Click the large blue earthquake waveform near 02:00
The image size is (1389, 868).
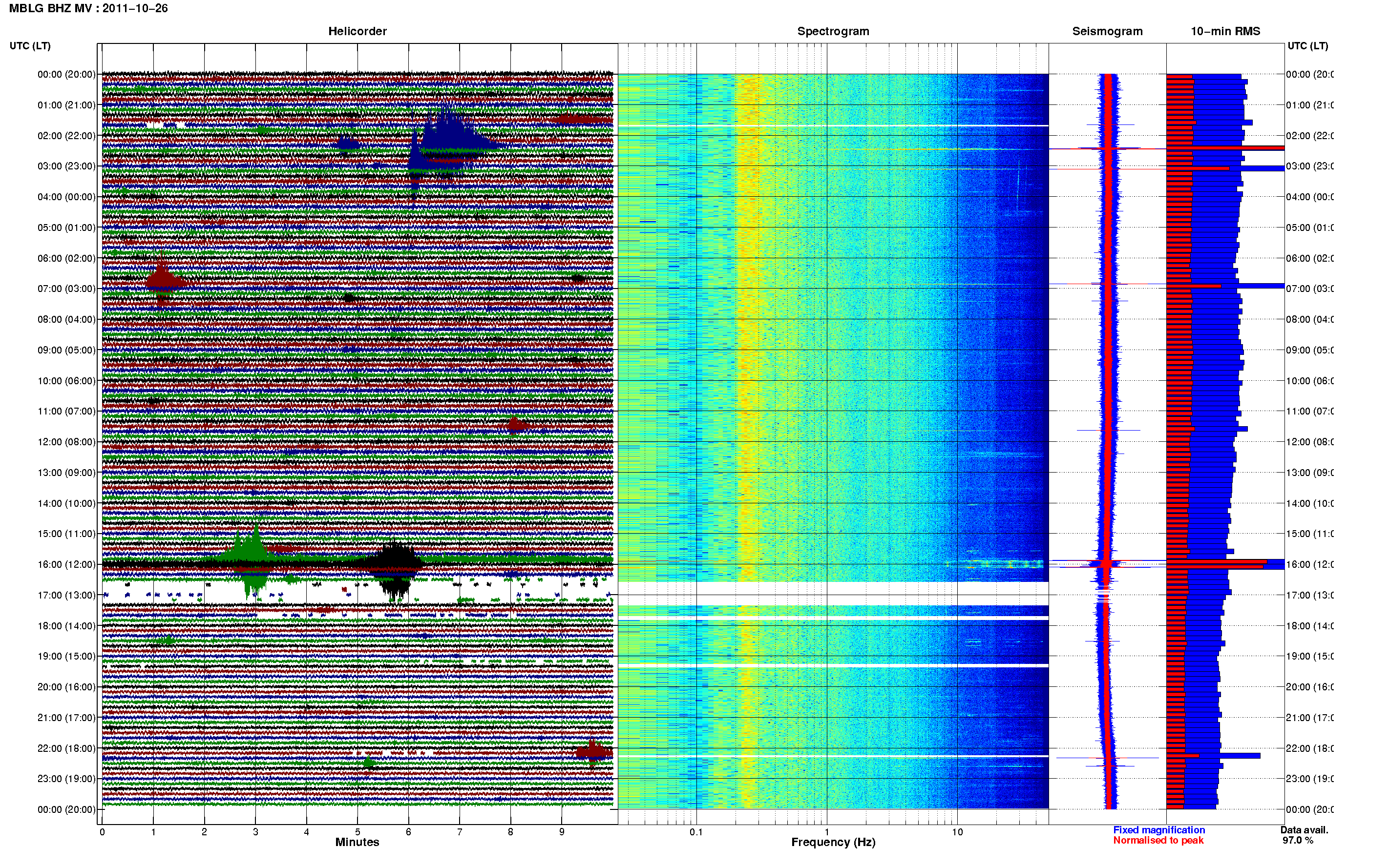[450, 132]
